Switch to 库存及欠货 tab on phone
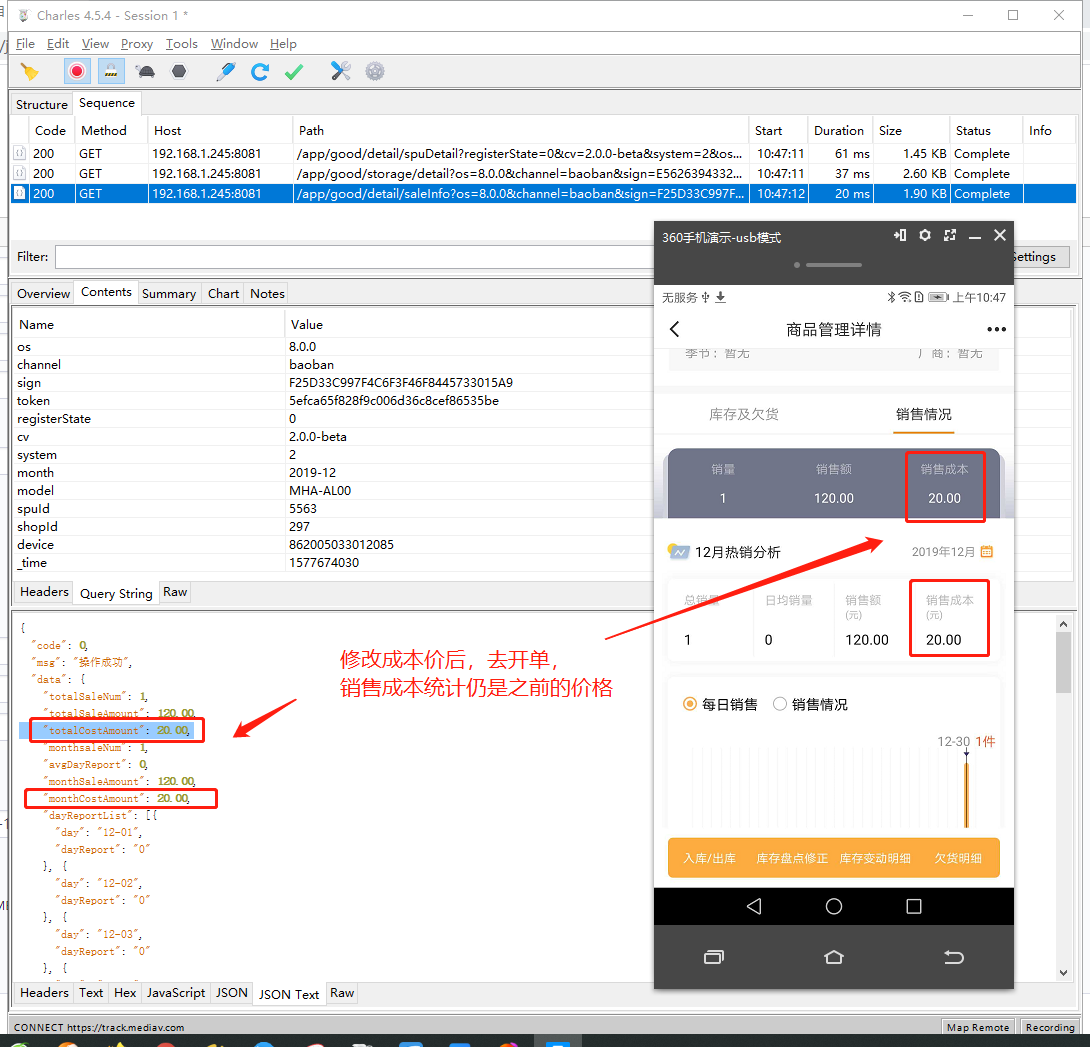The height and width of the screenshot is (1047, 1090). tap(744, 414)
